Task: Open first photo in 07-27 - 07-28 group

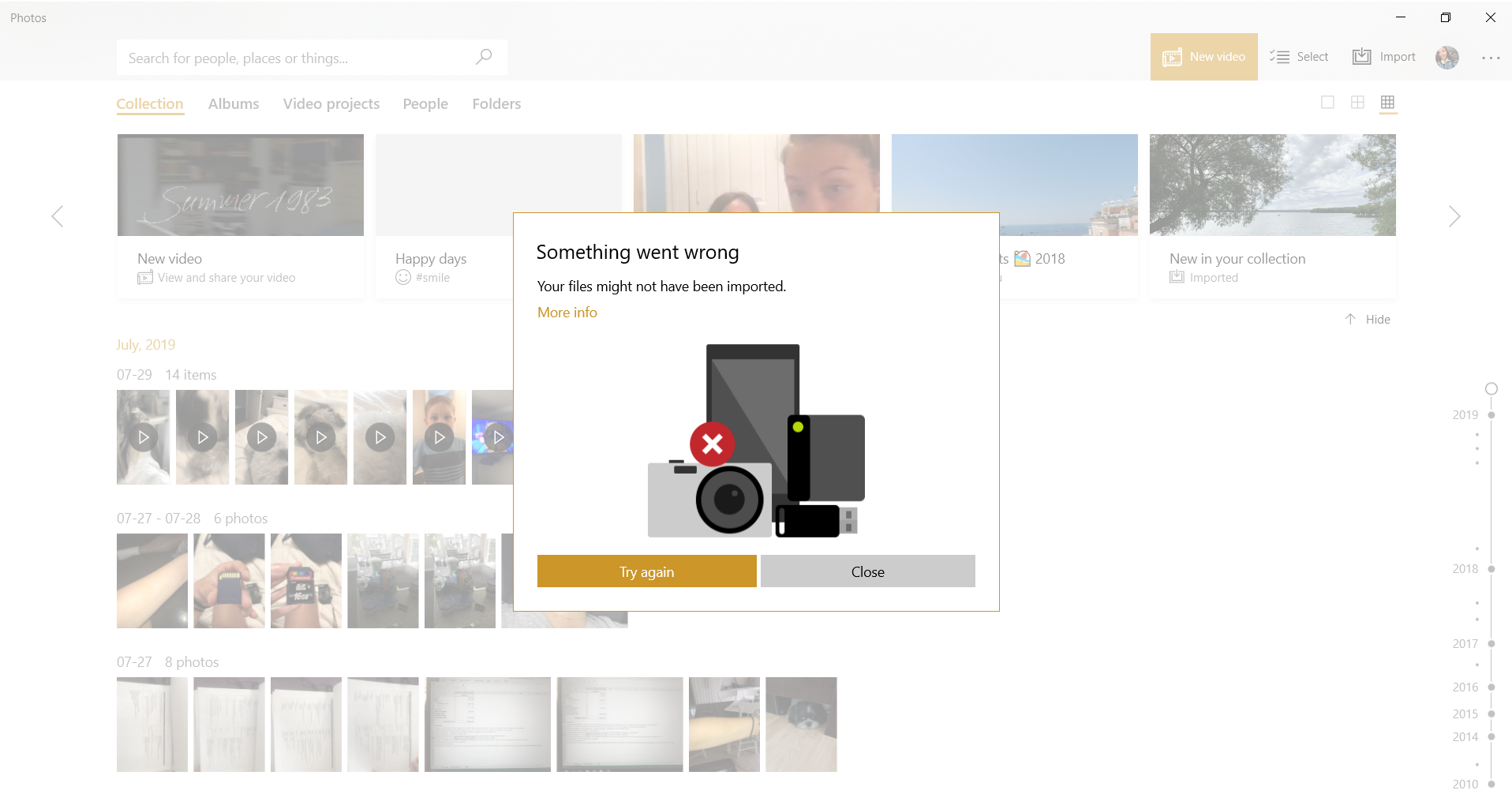Action: click(152, 581)
